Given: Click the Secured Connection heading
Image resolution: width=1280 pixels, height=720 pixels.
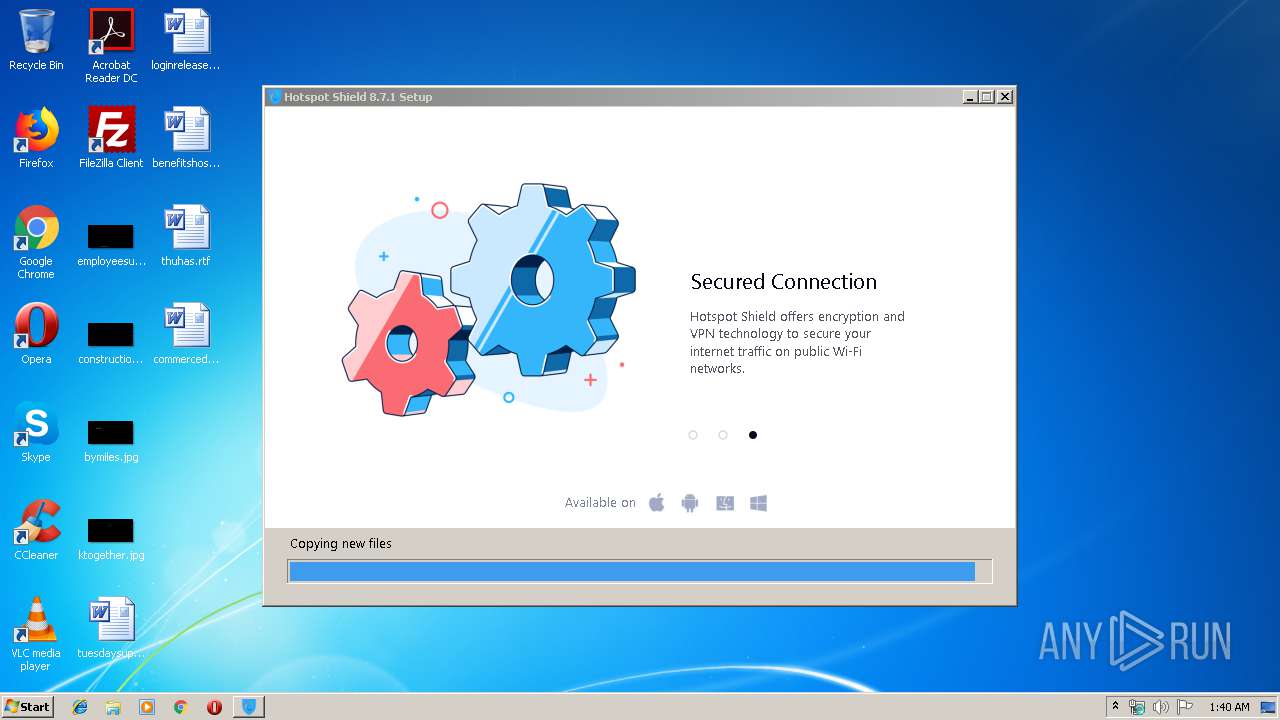Looking at the screenshot, I should point(784,282).
